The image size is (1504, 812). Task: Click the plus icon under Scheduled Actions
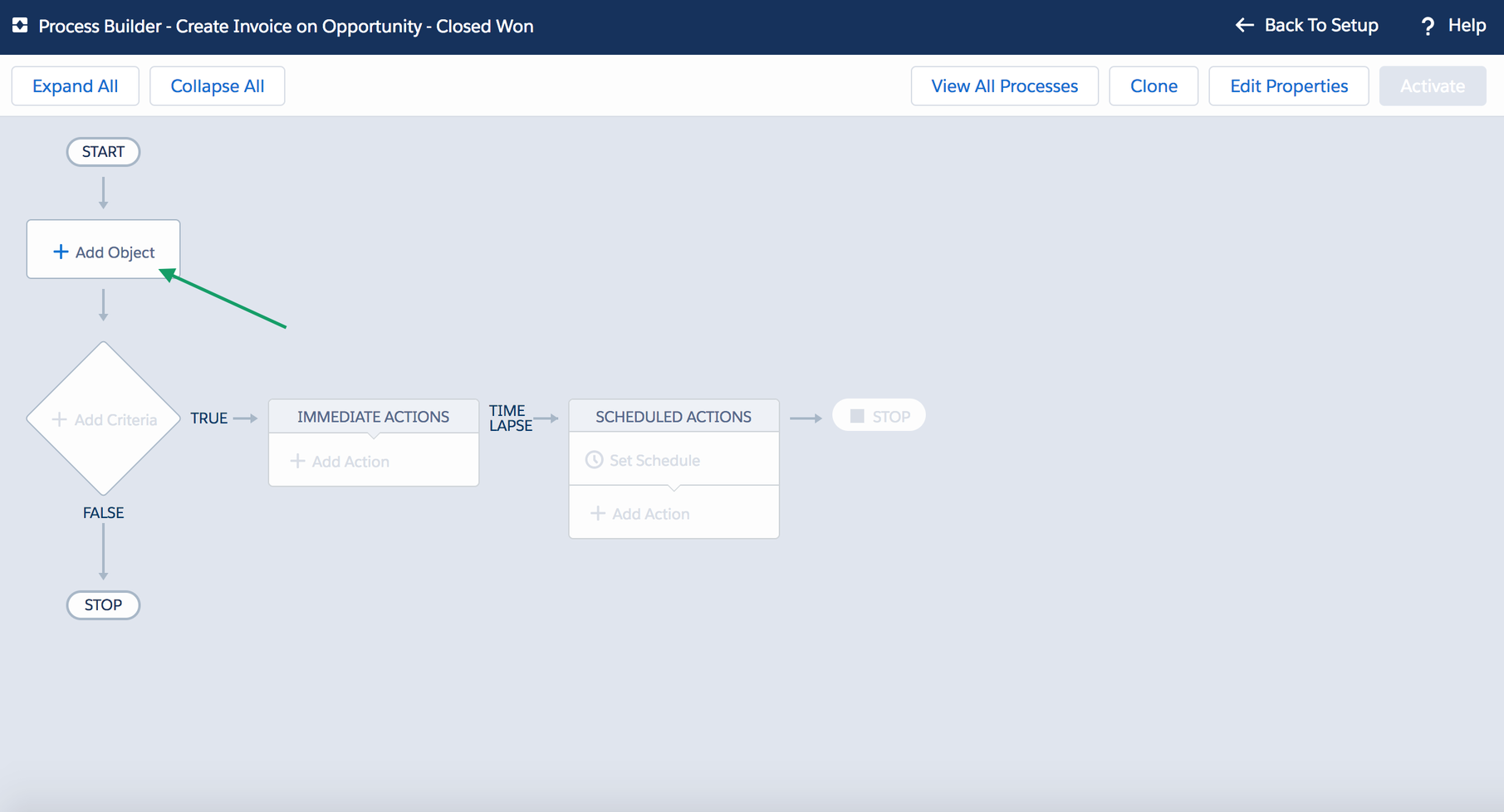pyautogui.click(x=597, y=513)
